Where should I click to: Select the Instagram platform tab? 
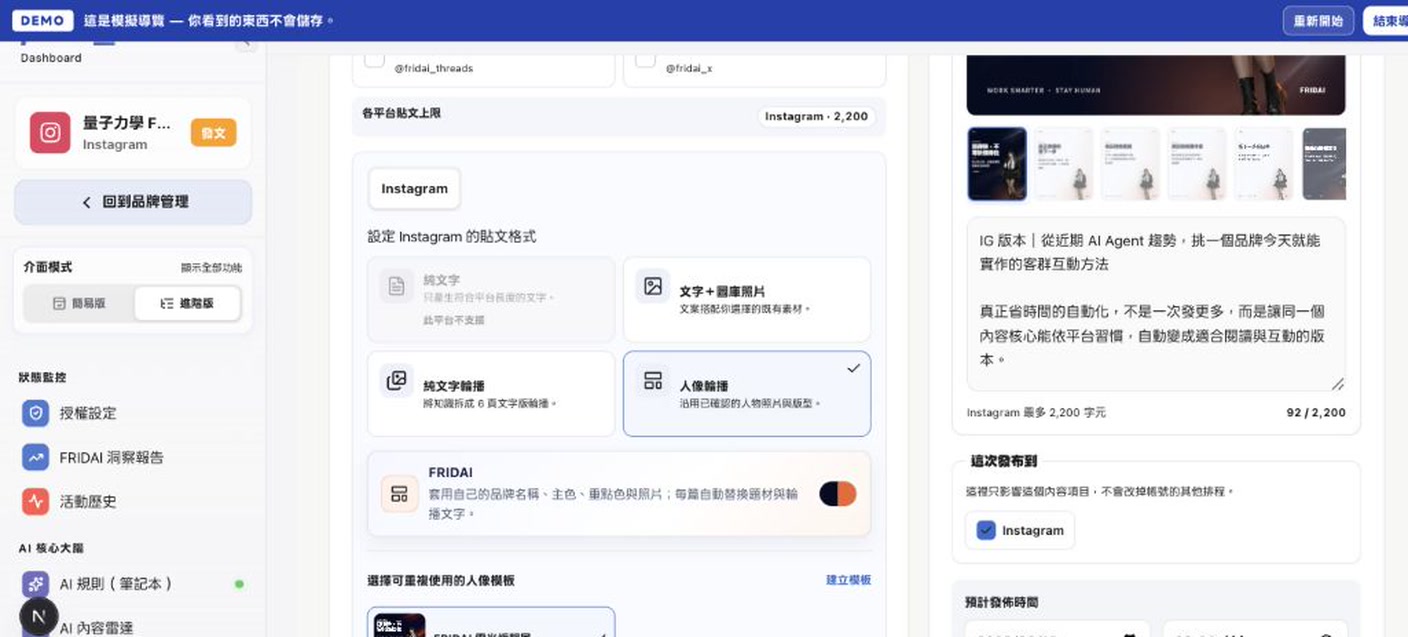pos(414,188)
